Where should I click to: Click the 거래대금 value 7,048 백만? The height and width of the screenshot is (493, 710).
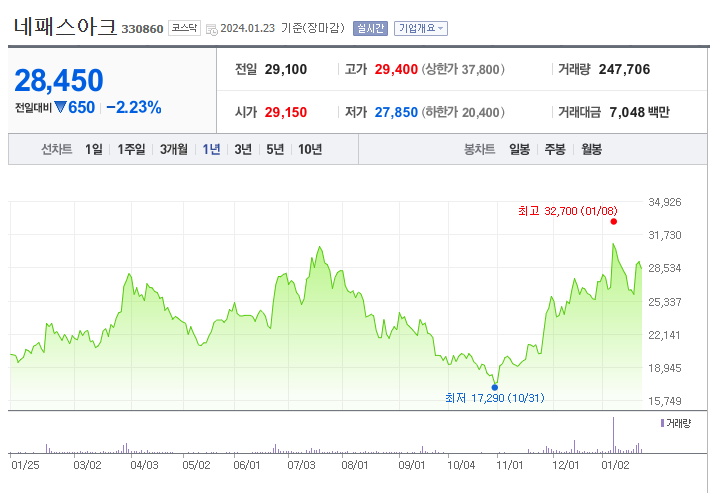(x=639, y=112)
